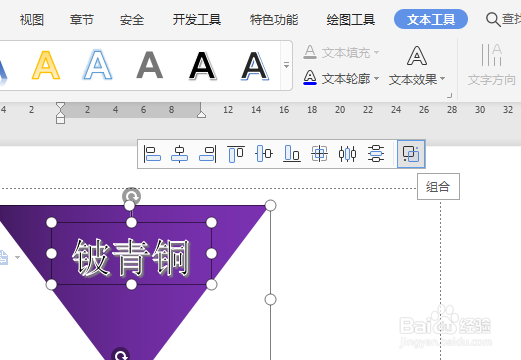Switch to the 绘图工具 tab
The height and width of the screenshot is (360, 521).
point(351,20)
